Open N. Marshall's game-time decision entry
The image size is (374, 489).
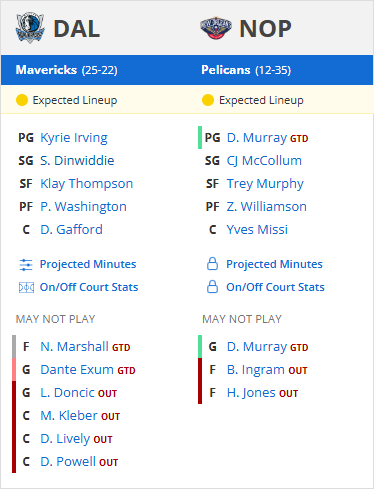tap(74, 347)
